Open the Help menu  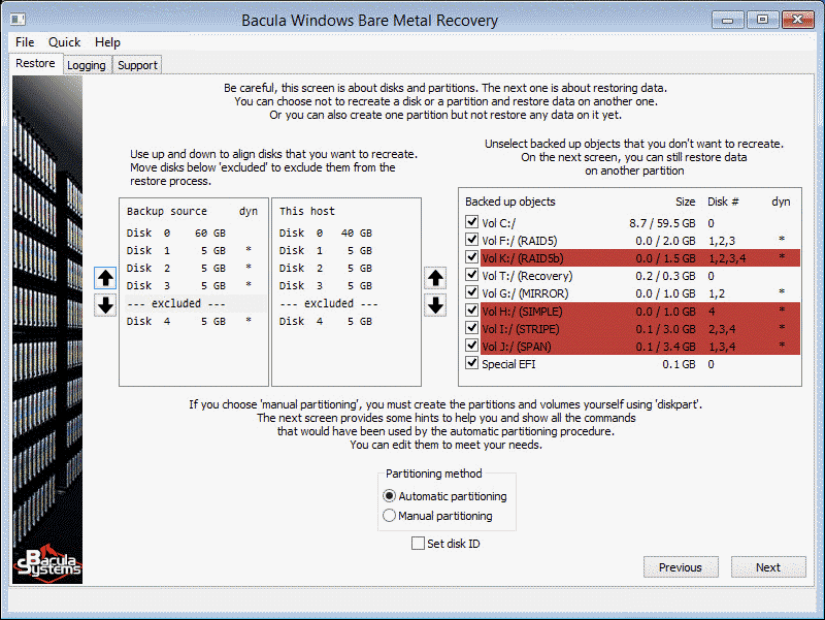coord(107,42)
